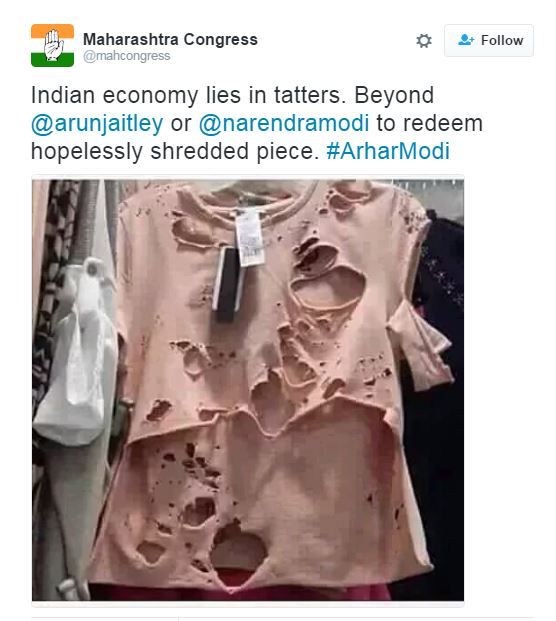Click the black label hanging on shirt
556x621 pixels.
[228, 284]
